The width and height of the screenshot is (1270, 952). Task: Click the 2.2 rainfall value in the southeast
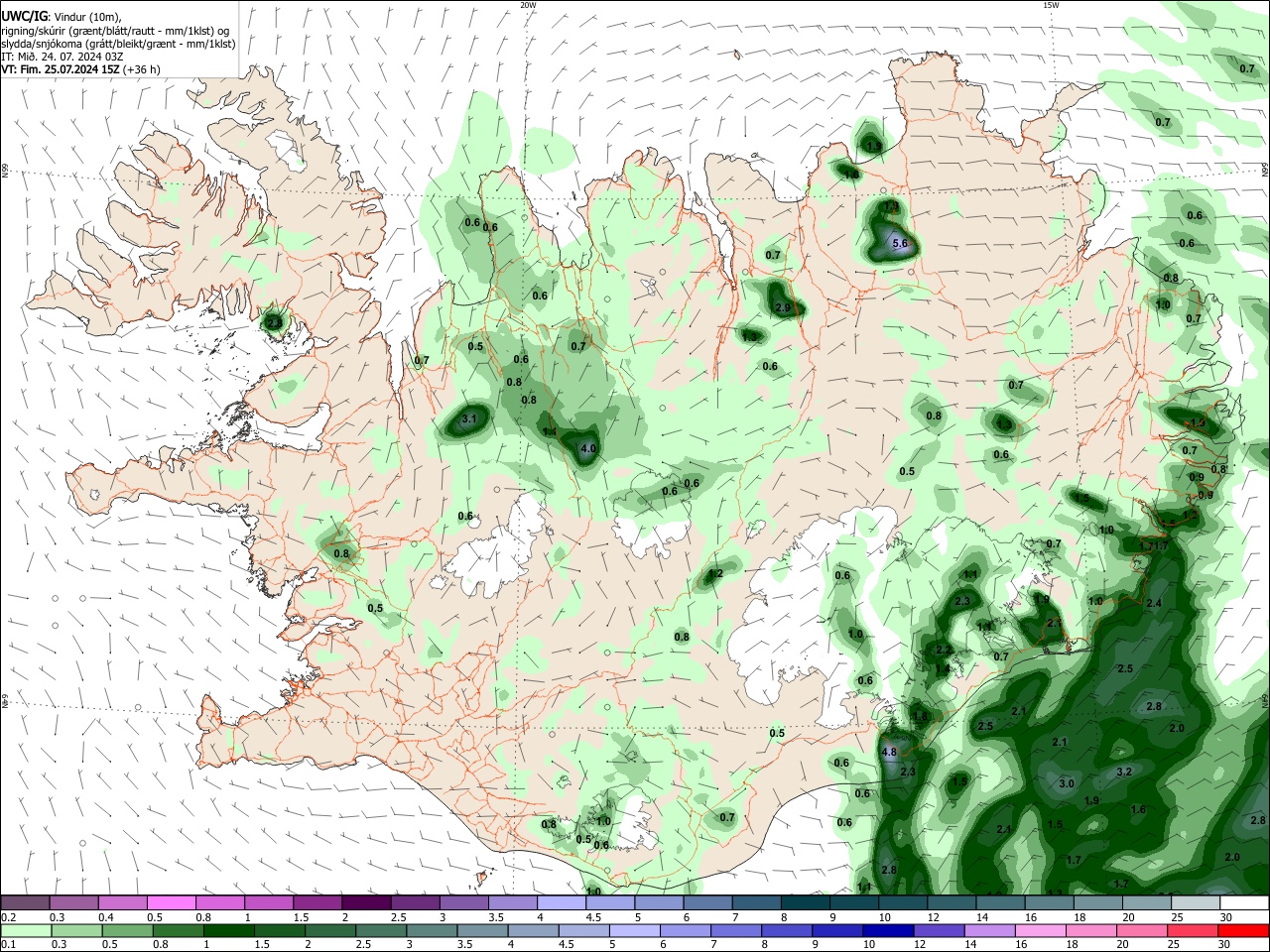click(944, 651)
